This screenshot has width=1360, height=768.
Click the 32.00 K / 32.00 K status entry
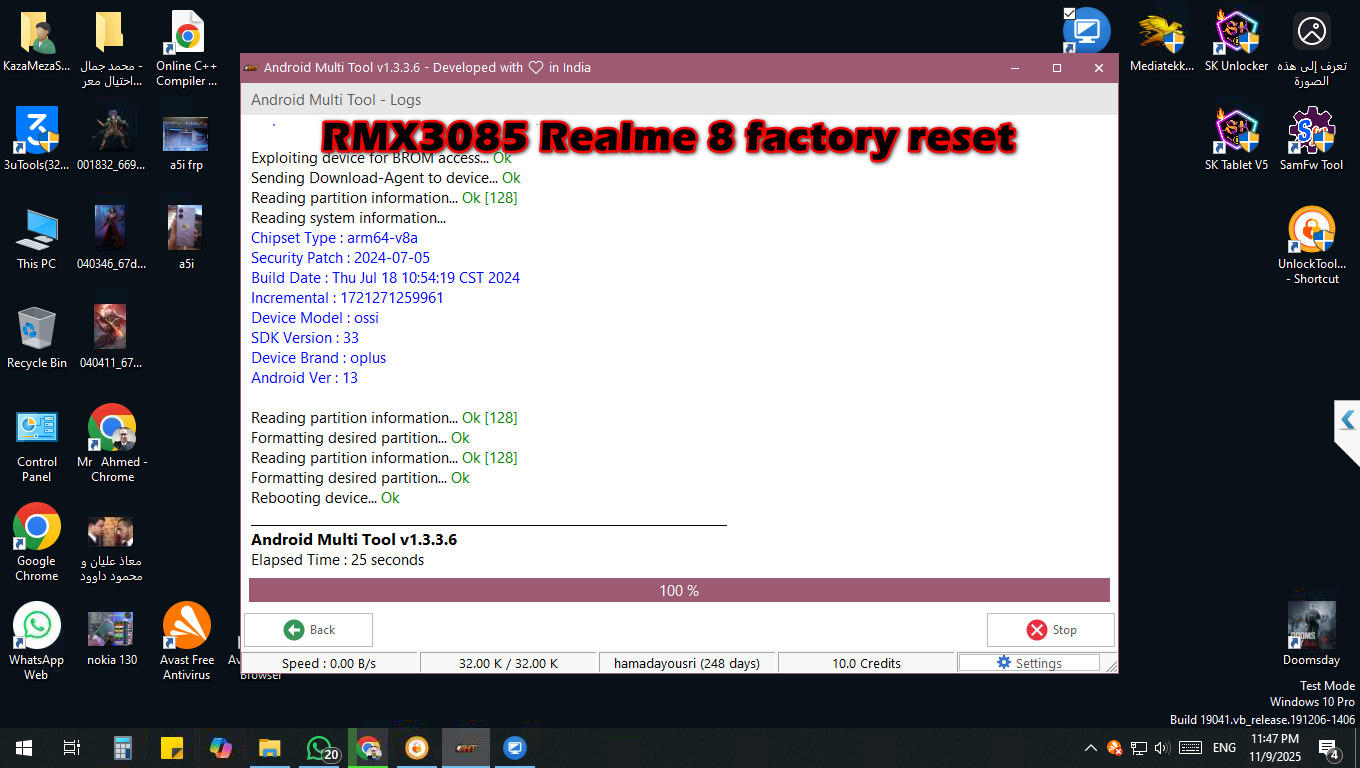[x=508, y=663]
